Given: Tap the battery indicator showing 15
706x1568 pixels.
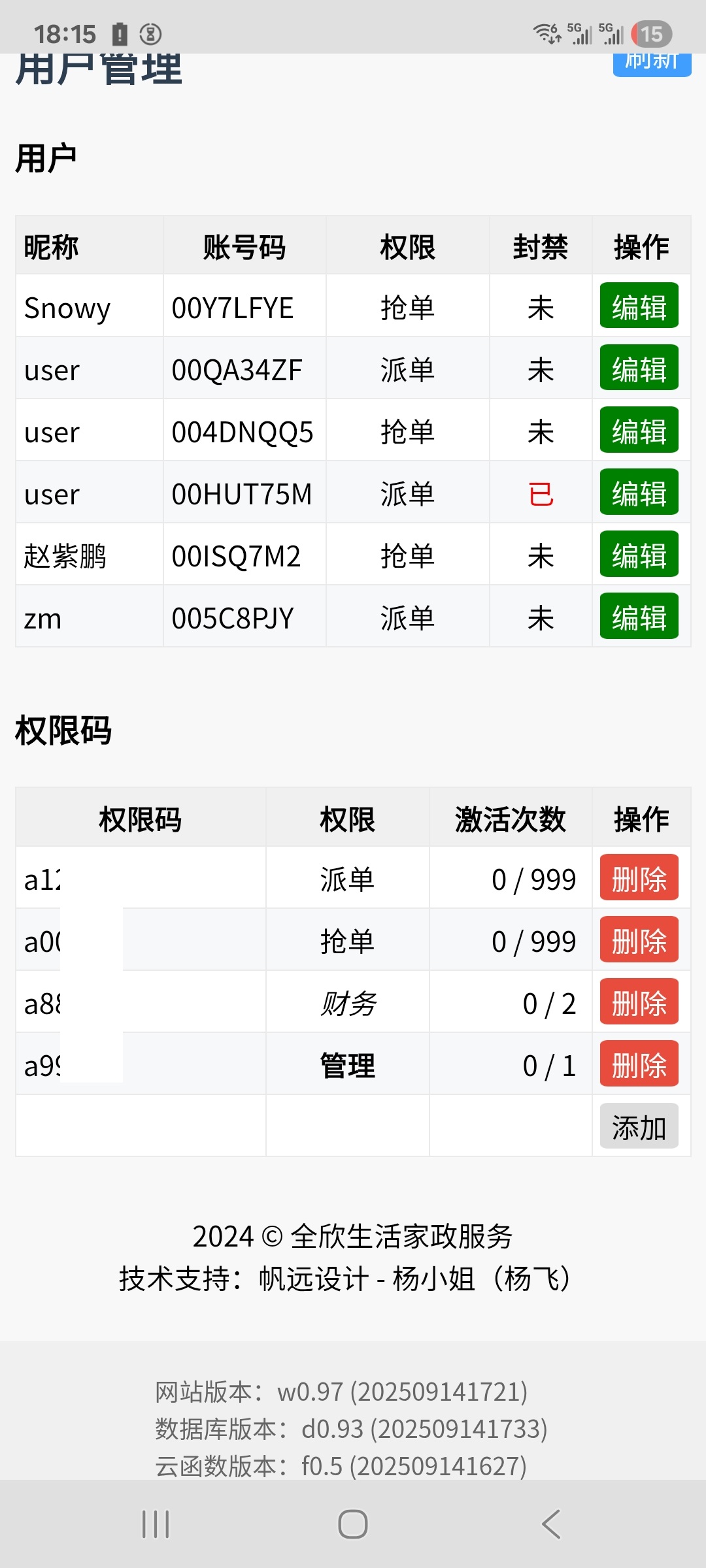Looking at the screenshot, I should 651,34.
